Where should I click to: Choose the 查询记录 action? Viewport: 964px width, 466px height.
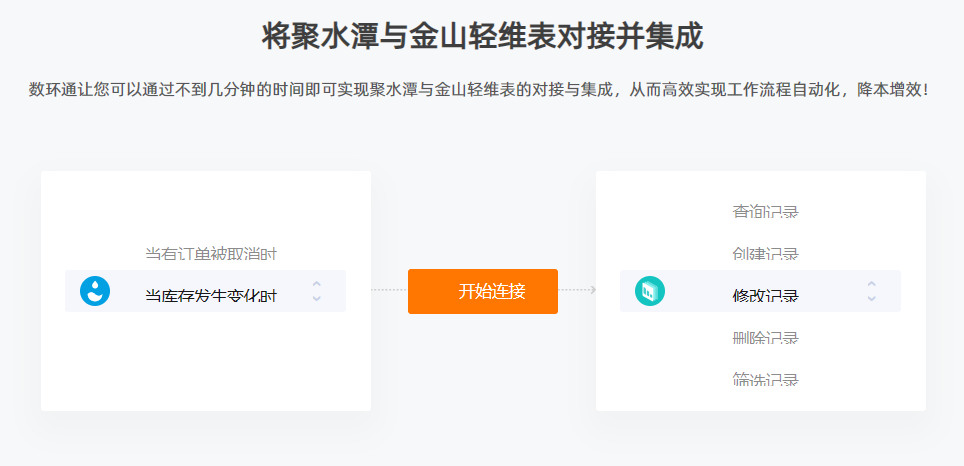coord(765,212)
